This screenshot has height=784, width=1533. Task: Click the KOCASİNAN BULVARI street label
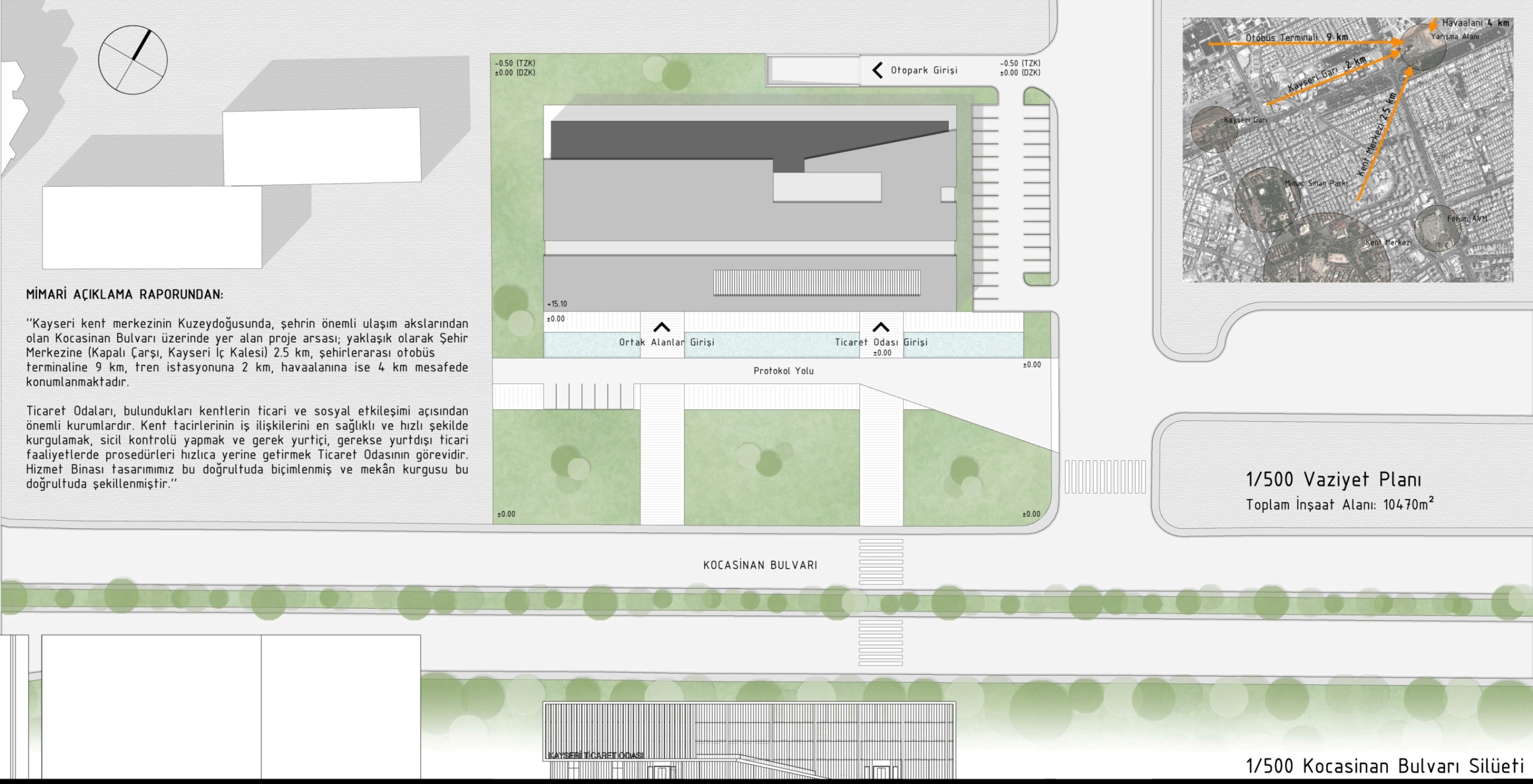pos(760,565)
